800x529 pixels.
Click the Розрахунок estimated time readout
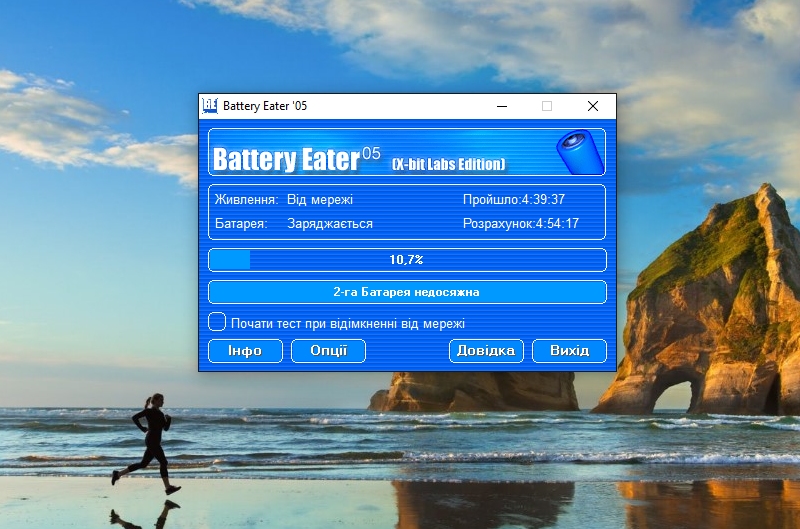click(x=520, y=224)
